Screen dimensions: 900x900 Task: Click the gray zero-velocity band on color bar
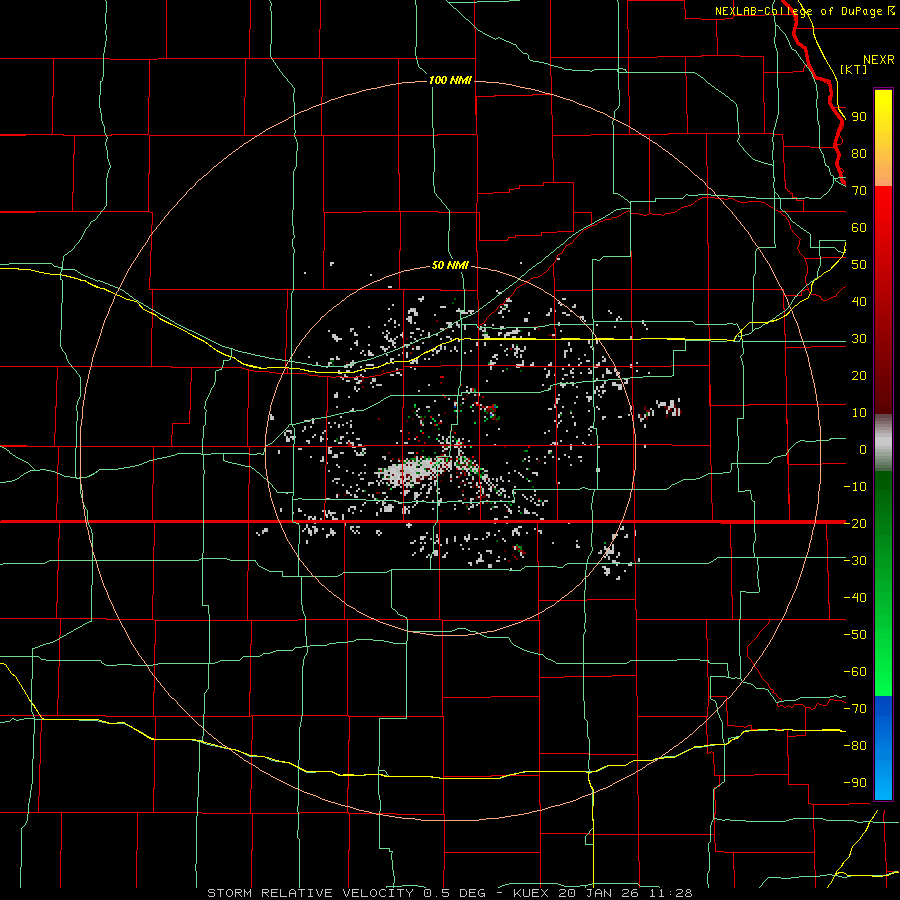pyautogui.click(x=883, y=443)
